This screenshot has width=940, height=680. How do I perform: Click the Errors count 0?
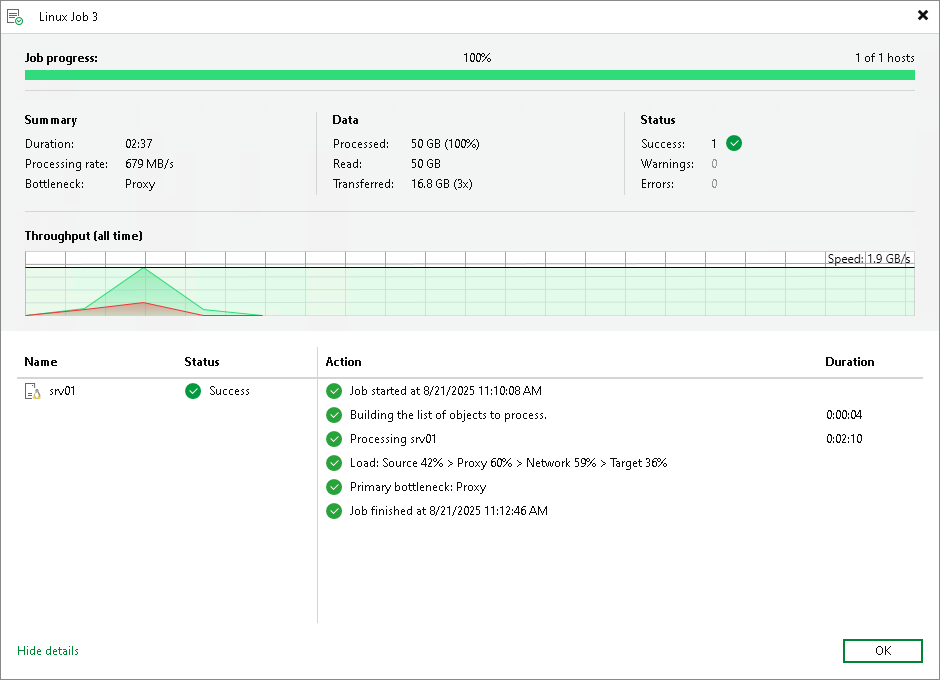tap(714, 184)
